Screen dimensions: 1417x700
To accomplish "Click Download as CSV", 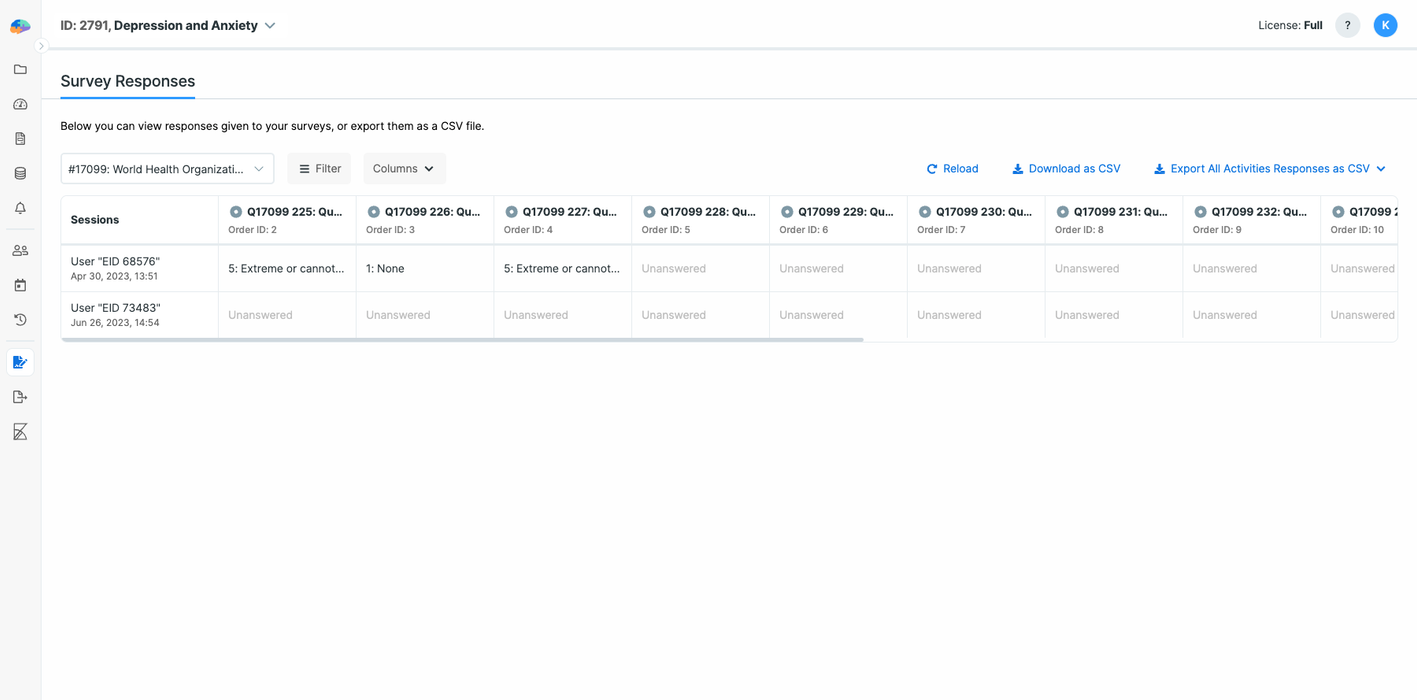I will pyautogui.click(x=1066, y=169).
